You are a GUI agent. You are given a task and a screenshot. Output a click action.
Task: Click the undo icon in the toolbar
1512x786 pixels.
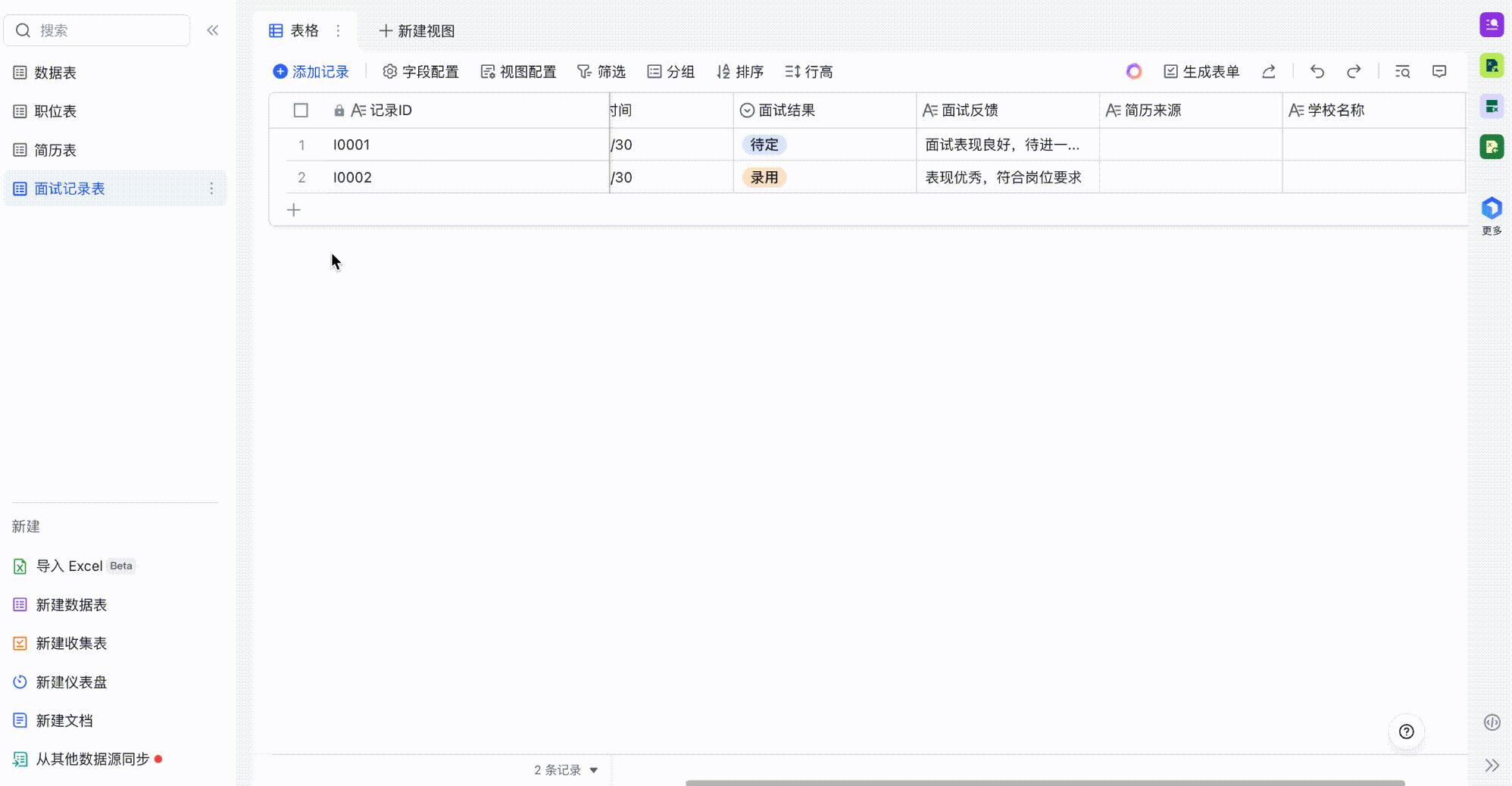tap(1317, 71)
